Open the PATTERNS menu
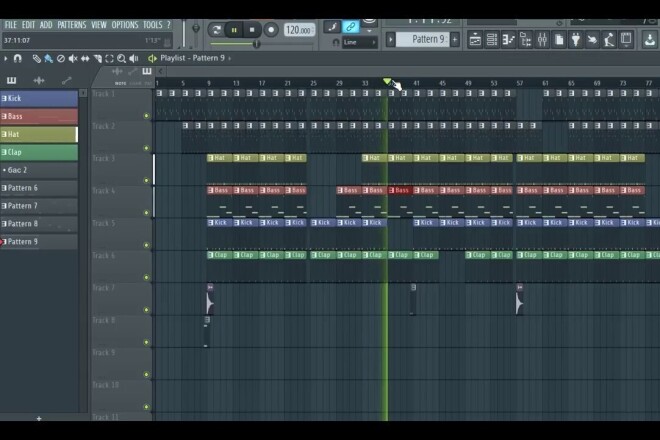Viewport: 660px width, 440px height. tap(72, 25)
